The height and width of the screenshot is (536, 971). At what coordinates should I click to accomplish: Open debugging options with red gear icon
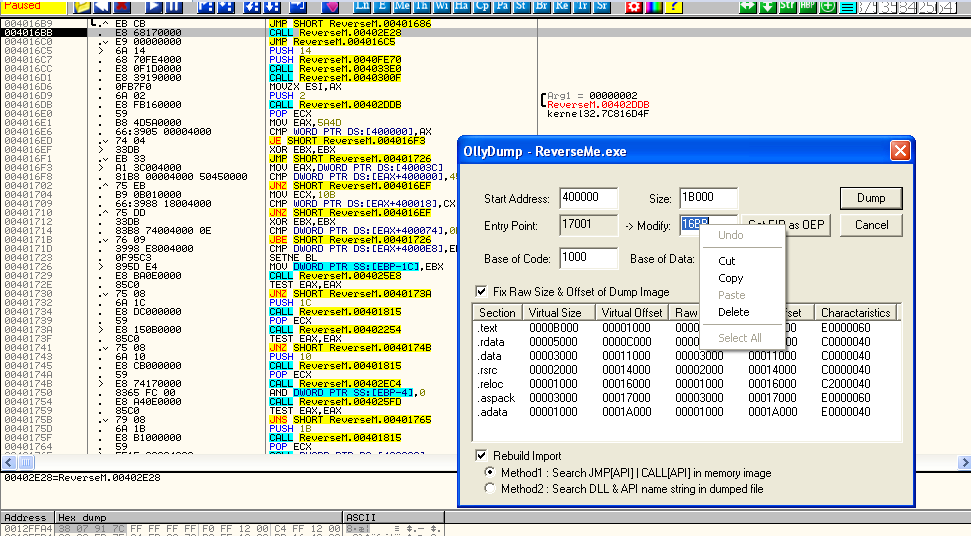pos(634,7)
